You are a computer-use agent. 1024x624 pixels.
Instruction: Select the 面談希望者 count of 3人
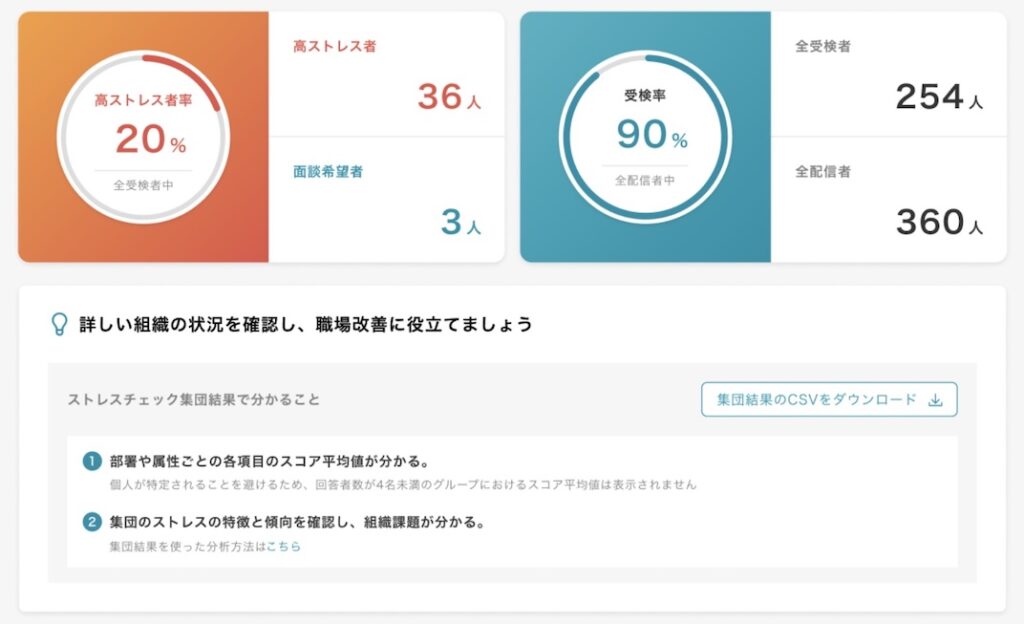coord(459,222)
